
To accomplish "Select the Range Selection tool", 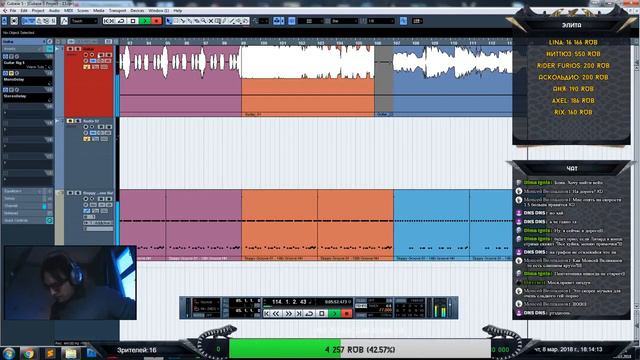I will (x=176, y=21).
